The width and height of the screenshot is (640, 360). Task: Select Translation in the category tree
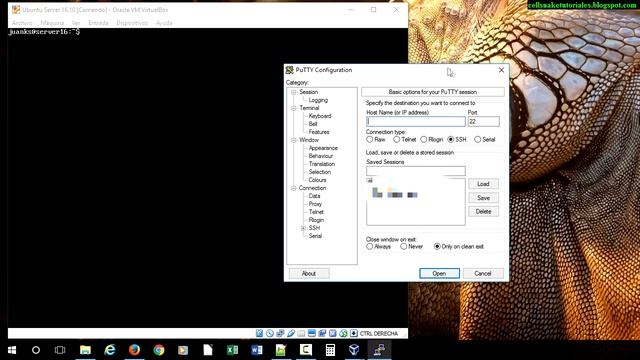322,164
